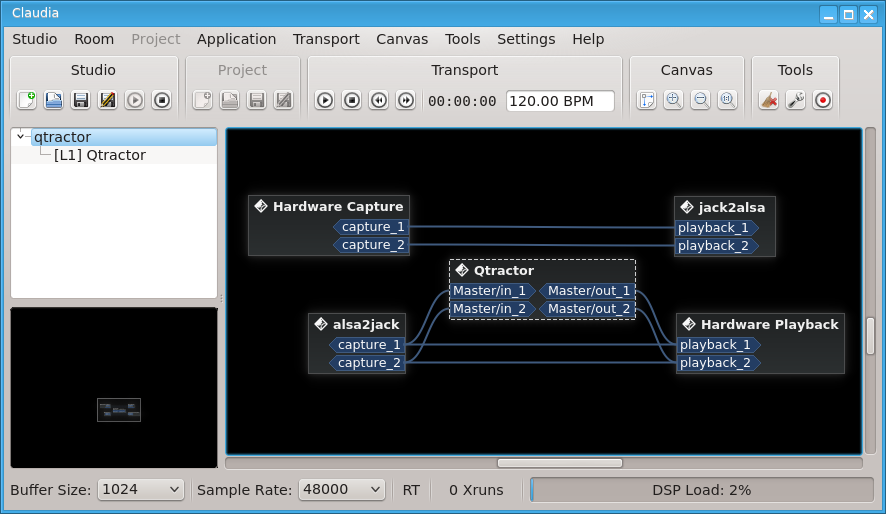Open the Help menu
The width and height of the screenshot is (886, 514).
pyautogui.click(x=588, y=39)
